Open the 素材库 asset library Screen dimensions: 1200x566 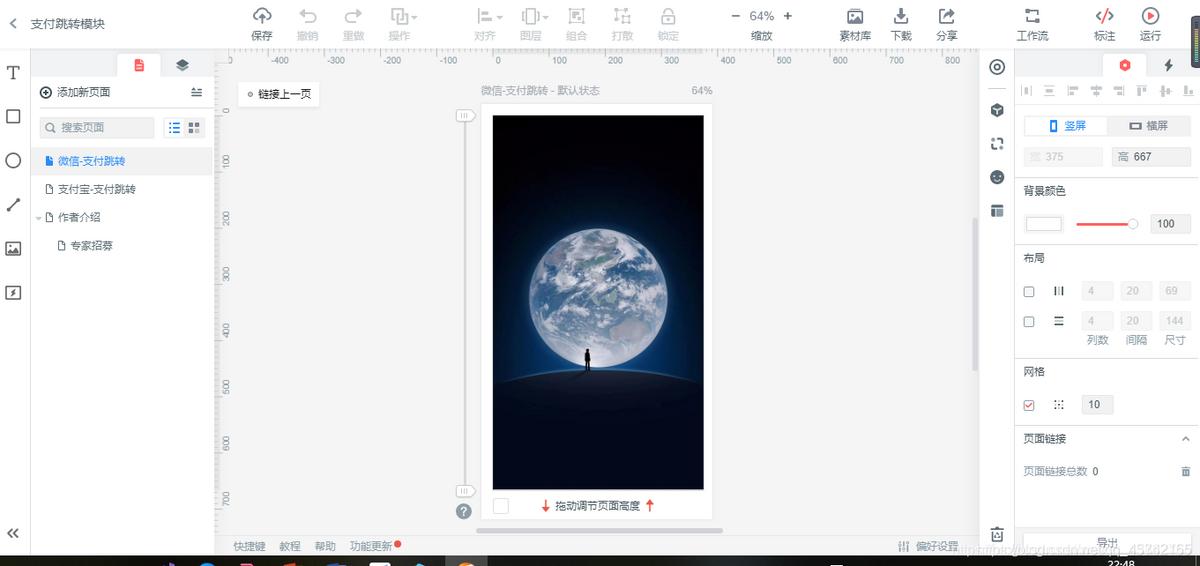click(x=855, y=16)
